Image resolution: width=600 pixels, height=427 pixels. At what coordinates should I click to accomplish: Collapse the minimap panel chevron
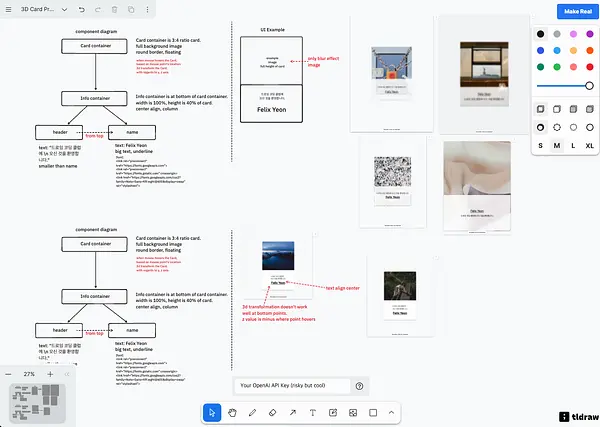tap(67, 374)
